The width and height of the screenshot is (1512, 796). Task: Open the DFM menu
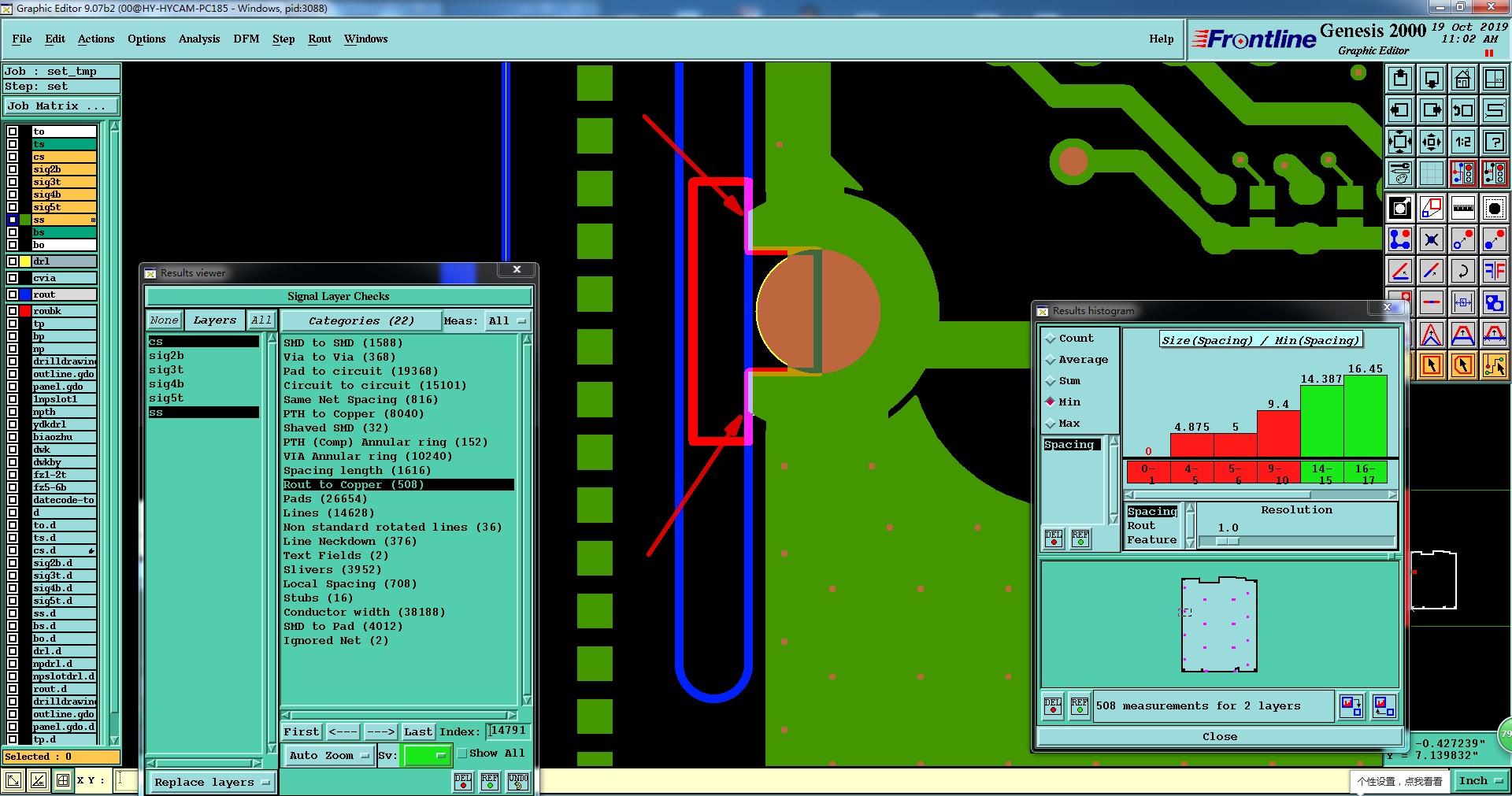[x=246, y=39]
